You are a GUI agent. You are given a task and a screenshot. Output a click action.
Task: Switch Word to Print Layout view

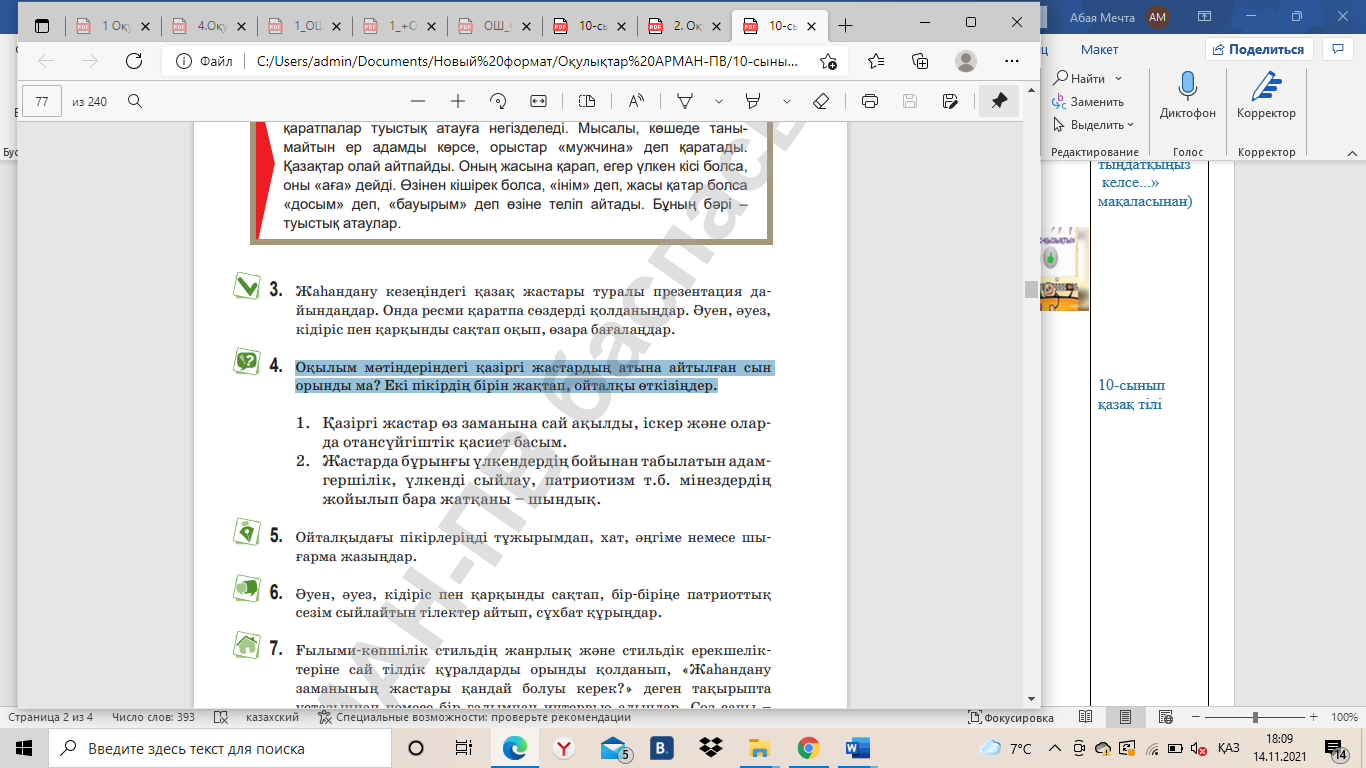tap(1125, 717)
